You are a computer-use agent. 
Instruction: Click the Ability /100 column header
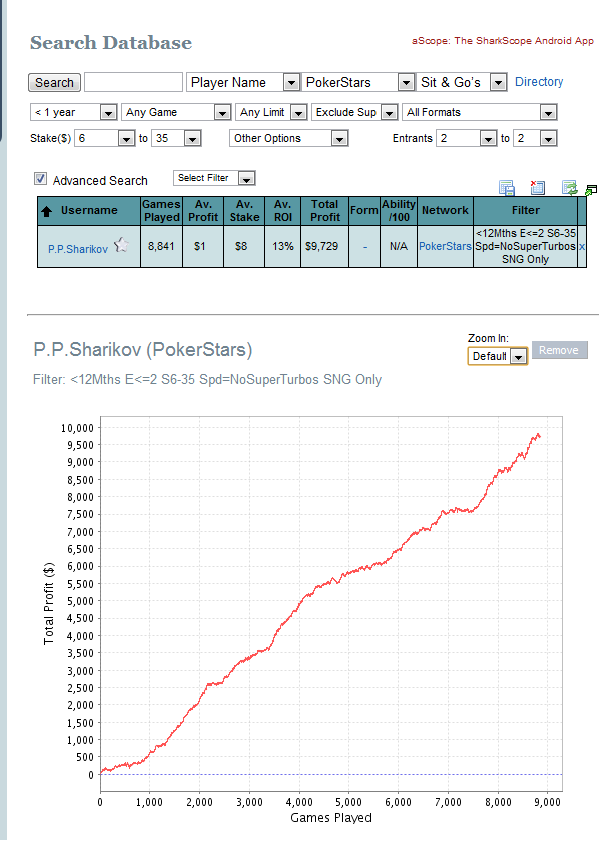tap(399, 210)
